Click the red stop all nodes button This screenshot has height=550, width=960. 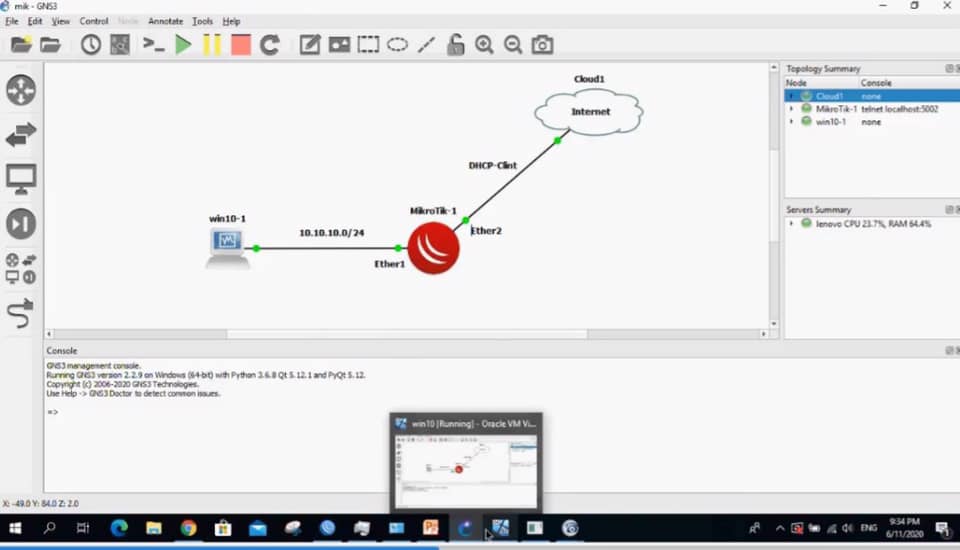(240, 44)
